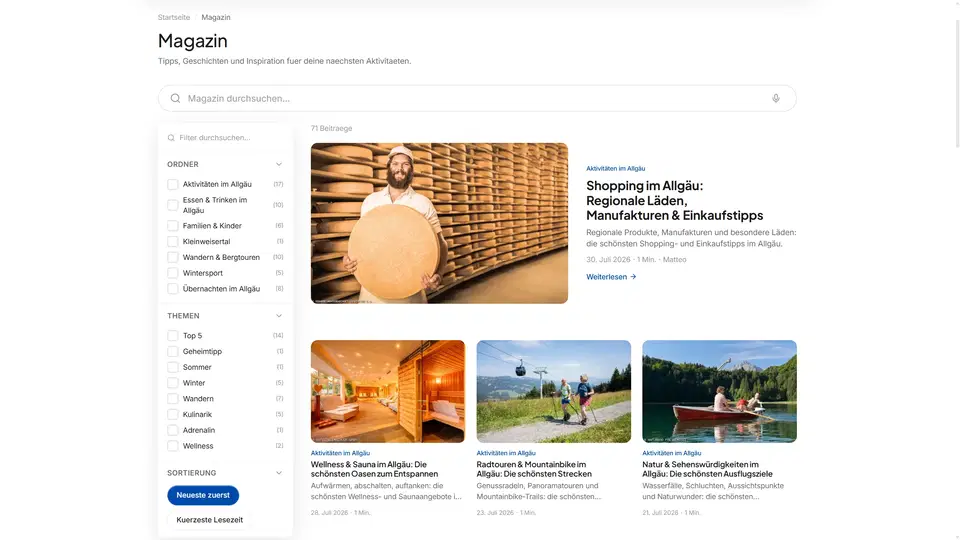Select the Wandern & Bergtouren checkbox

pos(173,257)
